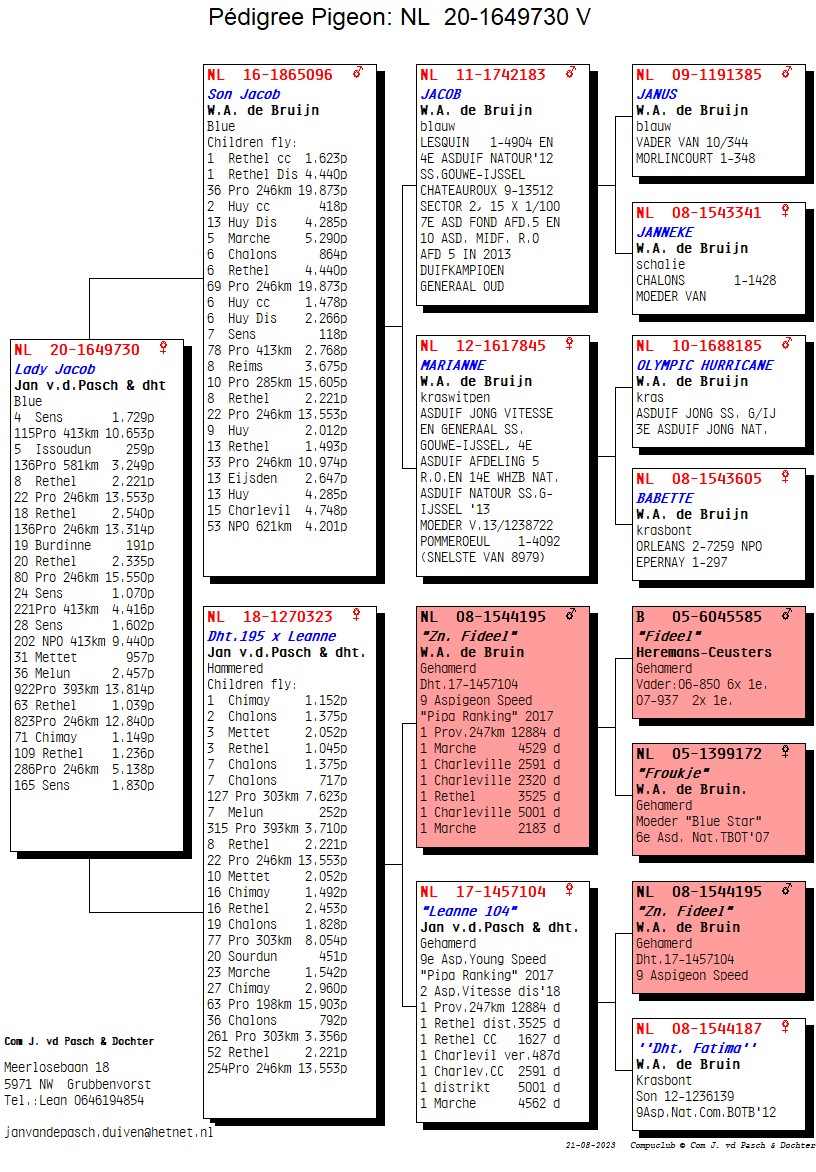The image size is (816, 1172).
Task: Select the female symbol in Dht. Fatima box
Action: [787, 1027]
